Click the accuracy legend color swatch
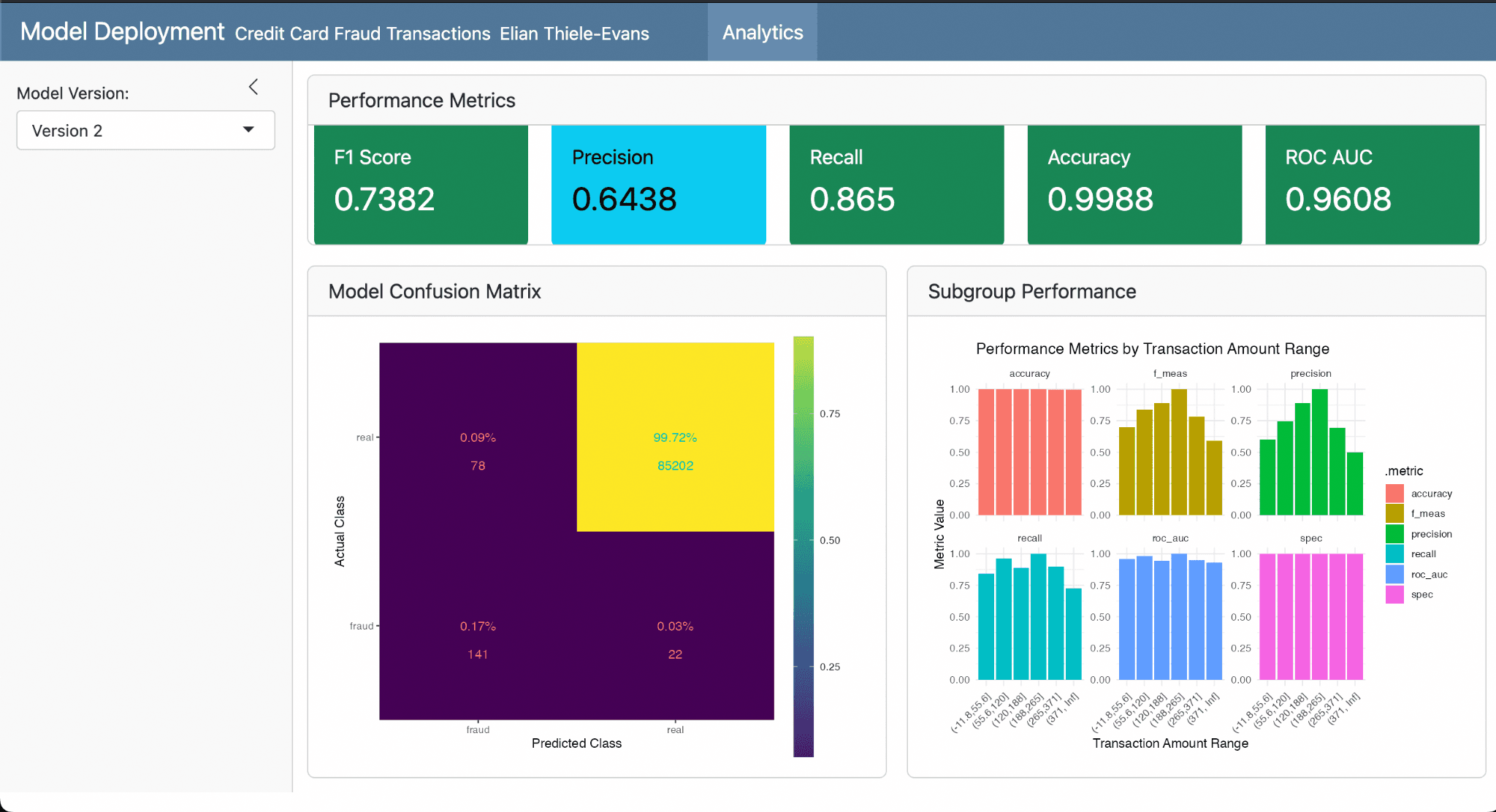Image resolution: width=1496 pixels, height=812 pixels. [1394, 494]
